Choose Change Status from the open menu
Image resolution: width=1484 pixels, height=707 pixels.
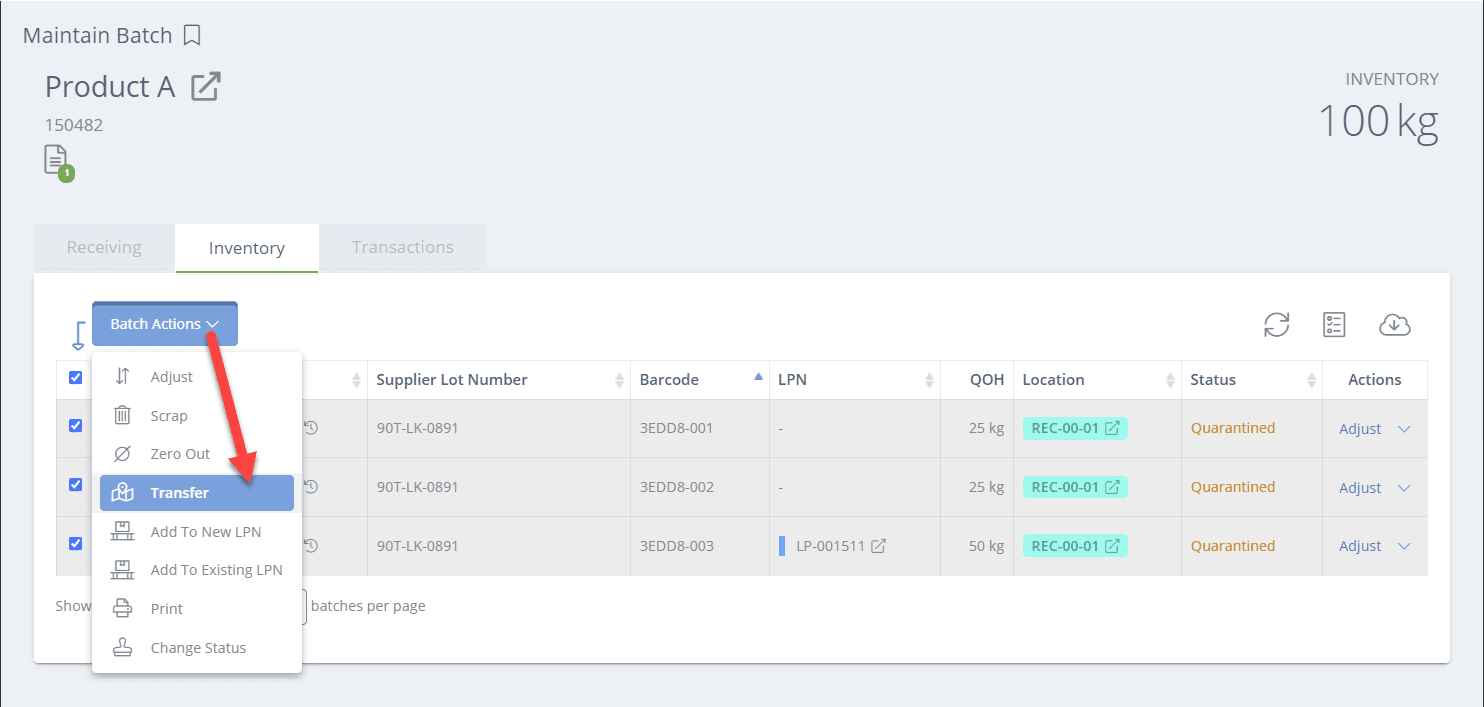point(197,647)
